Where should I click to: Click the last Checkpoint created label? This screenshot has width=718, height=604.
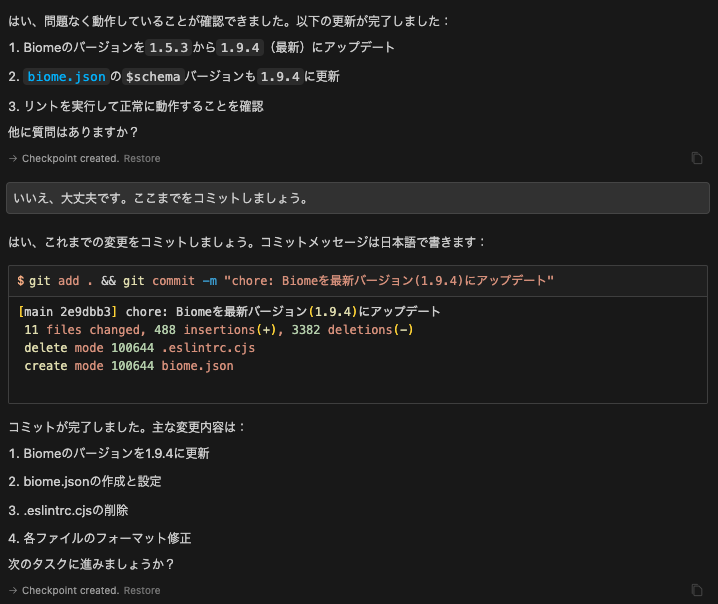coord(71,590)
